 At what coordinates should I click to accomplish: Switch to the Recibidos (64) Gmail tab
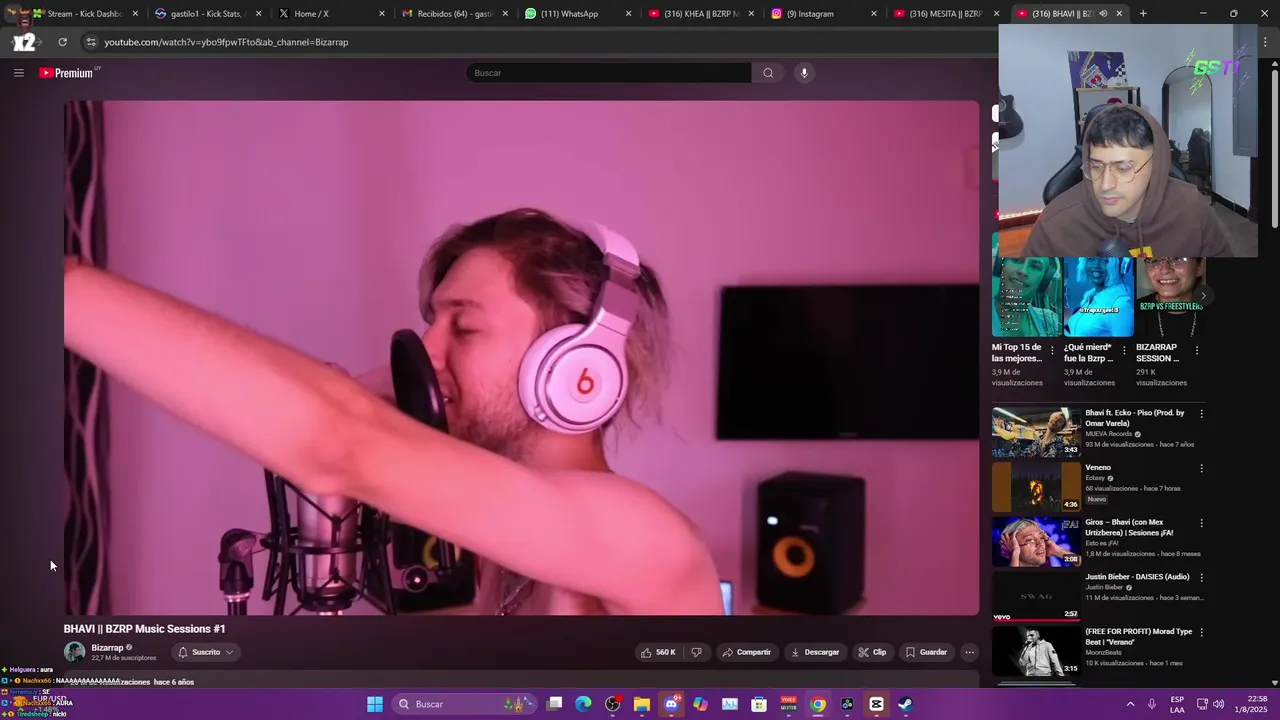tap(455, 14)
